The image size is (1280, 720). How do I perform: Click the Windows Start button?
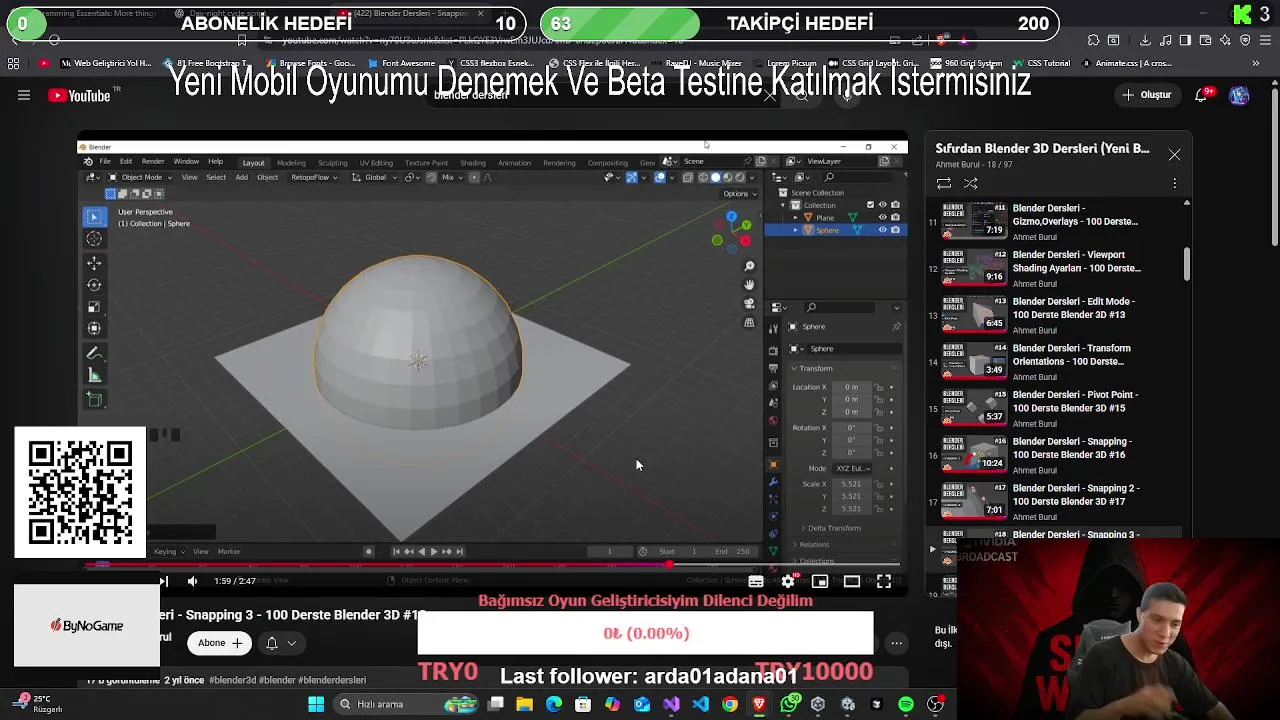(316, 705)
